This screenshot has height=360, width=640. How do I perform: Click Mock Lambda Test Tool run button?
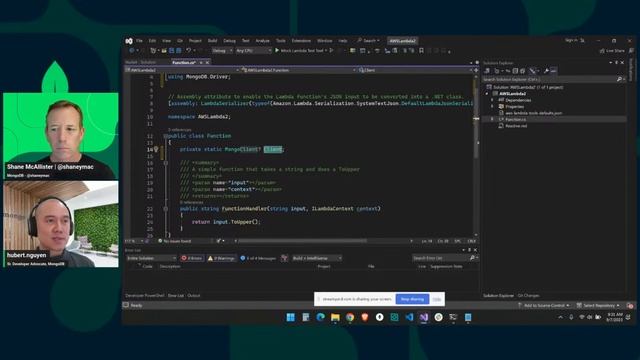(x=302, y=51)
